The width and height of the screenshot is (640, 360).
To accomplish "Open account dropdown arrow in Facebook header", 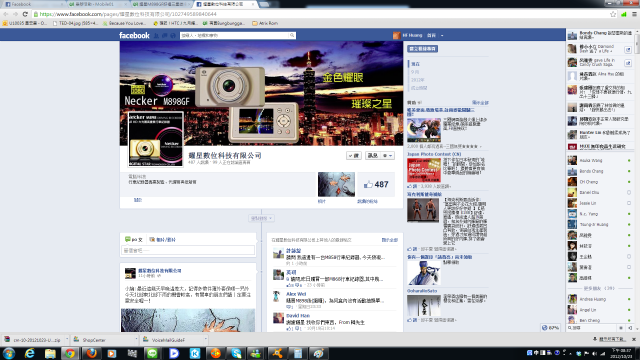I will (x=442, y=36).
